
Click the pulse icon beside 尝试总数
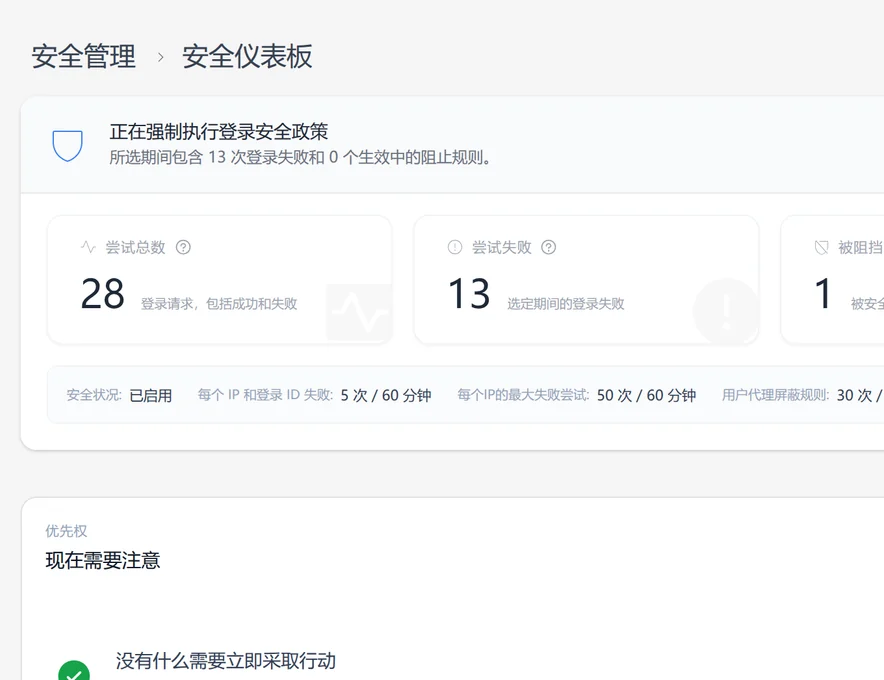tap(89, 247)
